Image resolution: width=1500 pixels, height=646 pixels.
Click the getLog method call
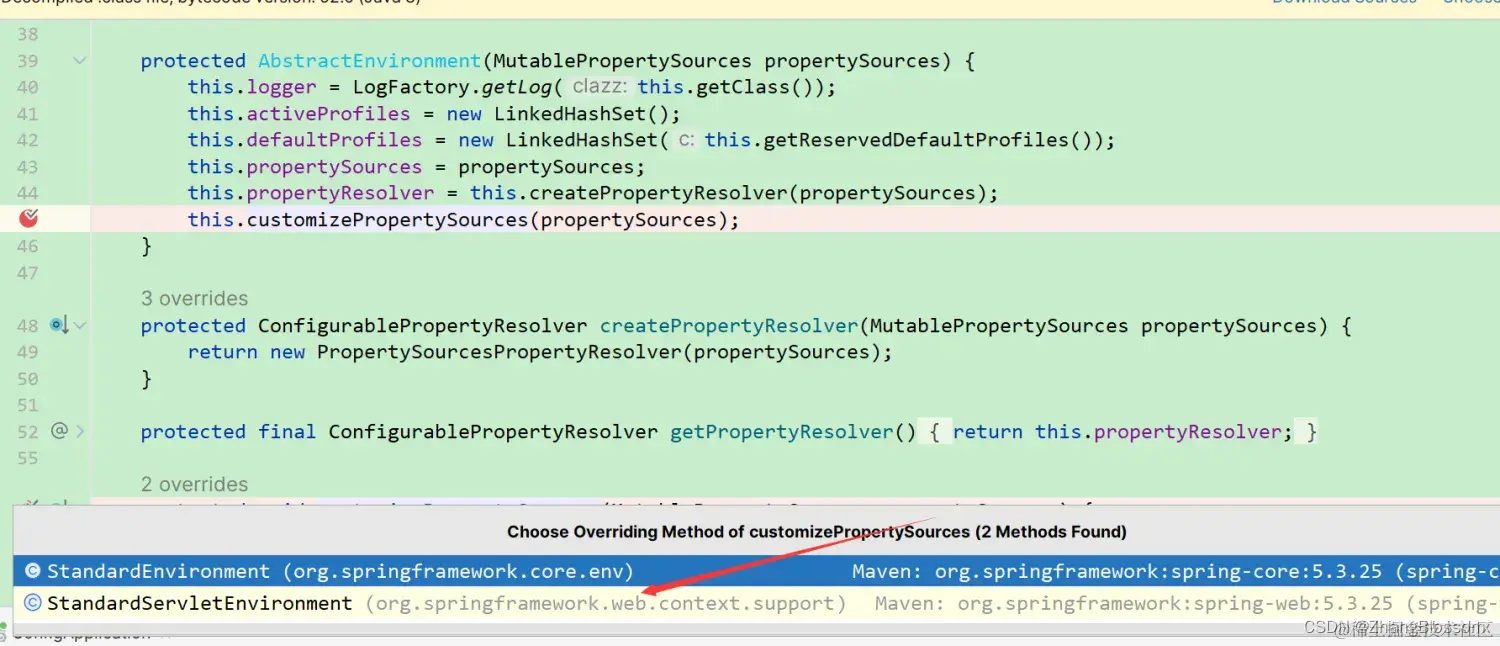[517, 87]
